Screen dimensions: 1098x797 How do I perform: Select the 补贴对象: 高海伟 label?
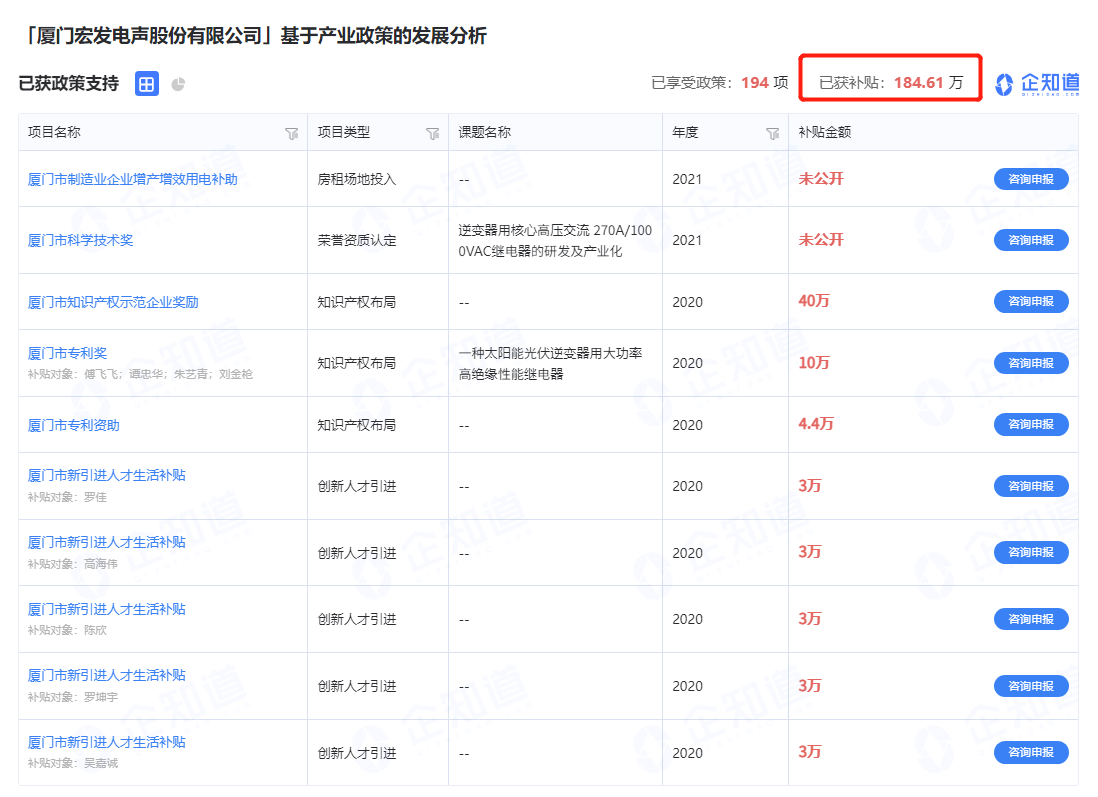click(73, 564)
